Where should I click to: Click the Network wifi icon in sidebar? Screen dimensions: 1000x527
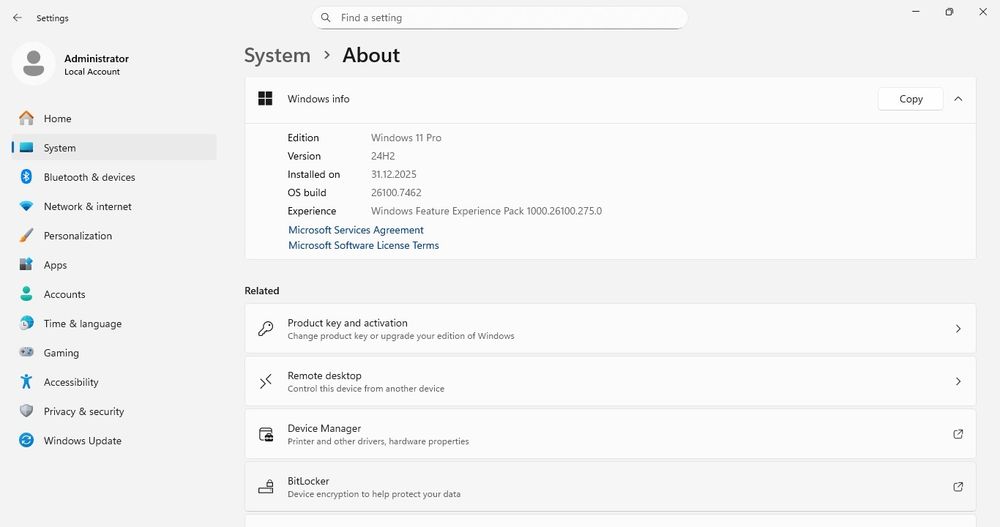pyautogui.click(x=26, y=206)
